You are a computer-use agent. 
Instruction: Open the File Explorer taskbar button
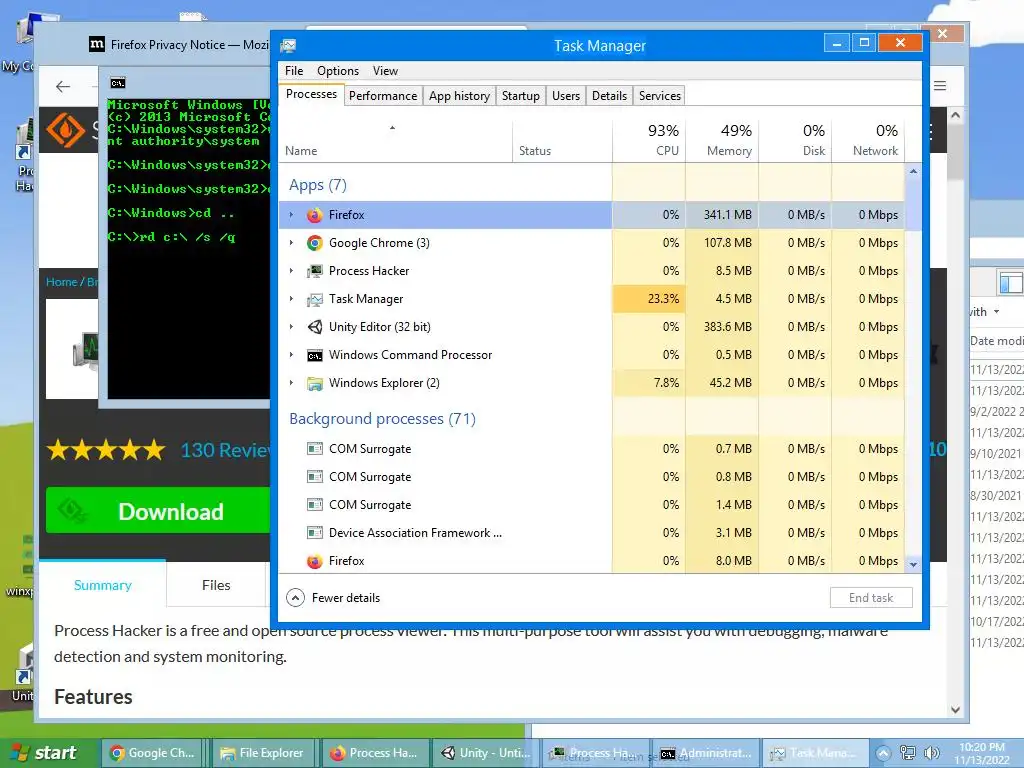coord(263,753)
